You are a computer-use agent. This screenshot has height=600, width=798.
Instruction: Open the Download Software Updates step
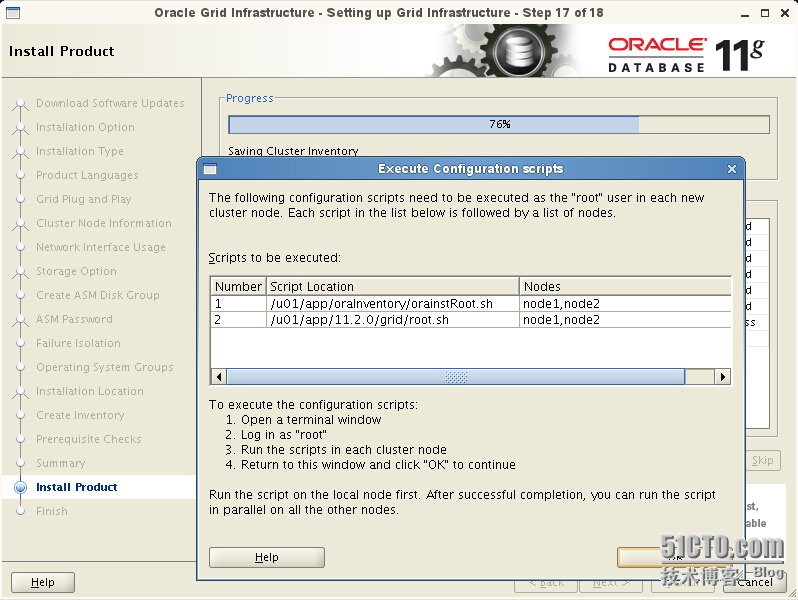click(110, 103)
